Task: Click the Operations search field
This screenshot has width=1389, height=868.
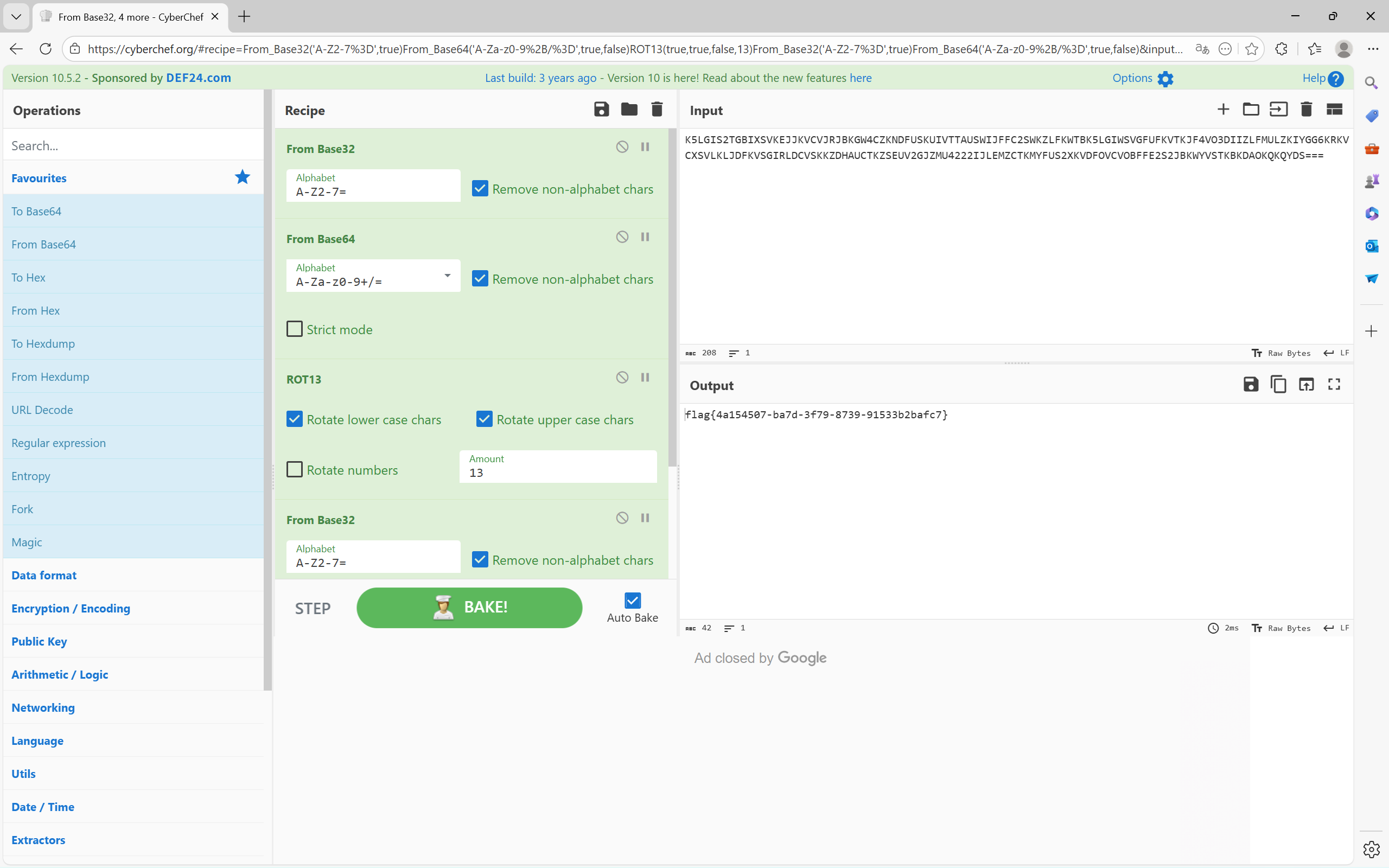Action: (x=133, y=146)
